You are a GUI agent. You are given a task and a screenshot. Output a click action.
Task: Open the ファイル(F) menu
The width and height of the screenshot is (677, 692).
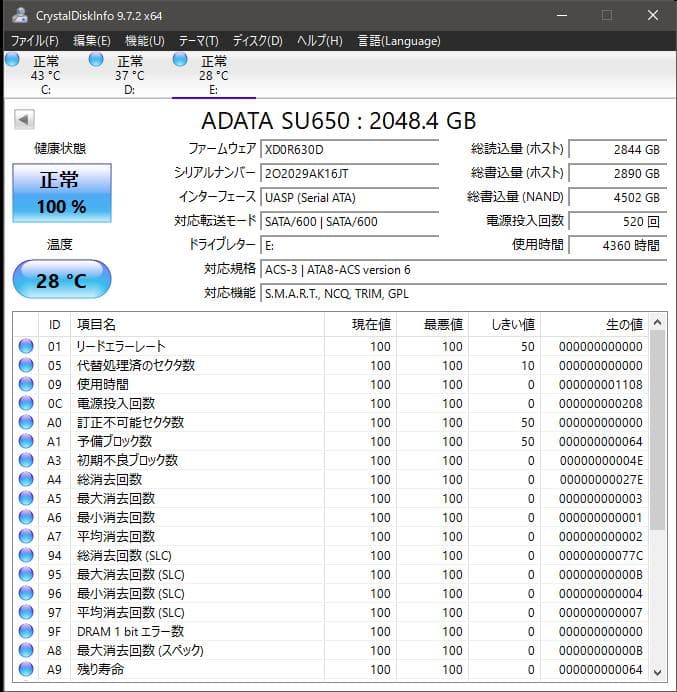34,41
